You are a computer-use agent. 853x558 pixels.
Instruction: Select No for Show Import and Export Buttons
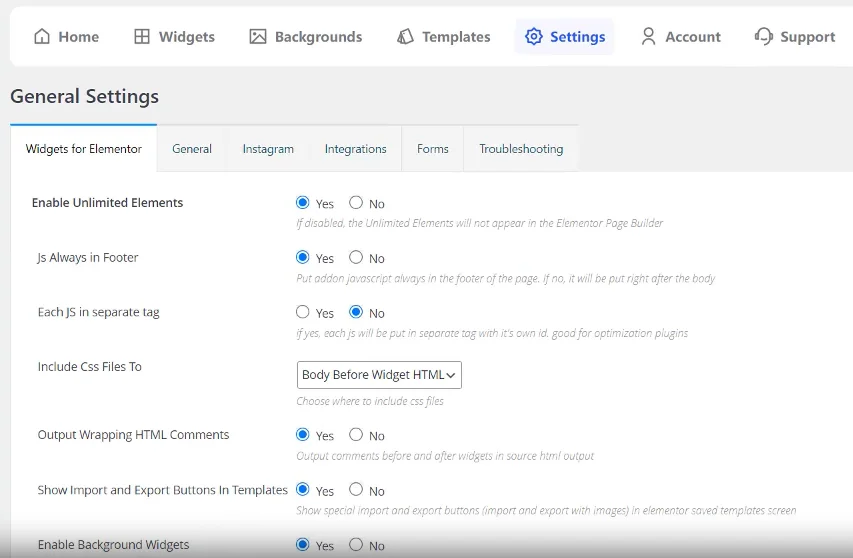[x=356, y=490]
